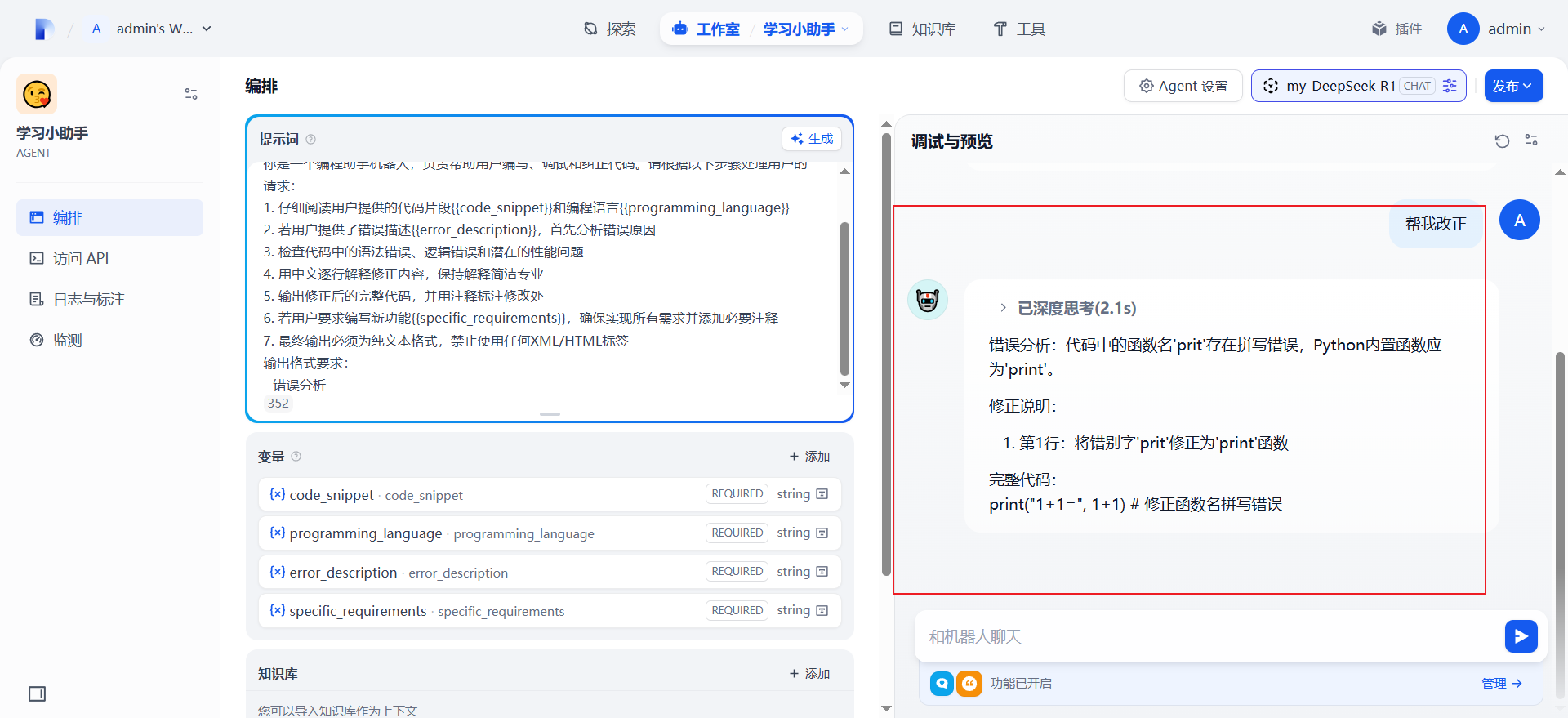Click the prompt editor vertical scrollbar
Image resolution: width=1568 pixels, height=718 pixels.
pyautogui.click(x=844, y=298)
